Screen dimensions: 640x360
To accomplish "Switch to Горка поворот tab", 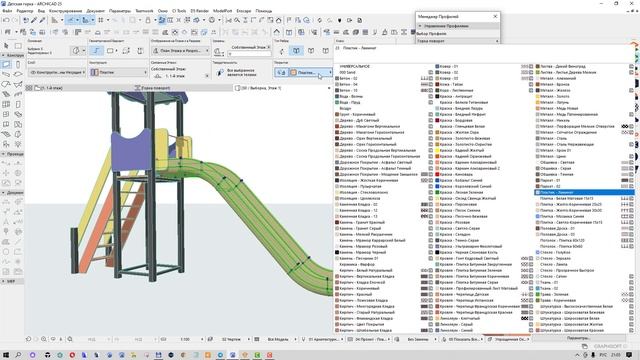I will point(153,88).
